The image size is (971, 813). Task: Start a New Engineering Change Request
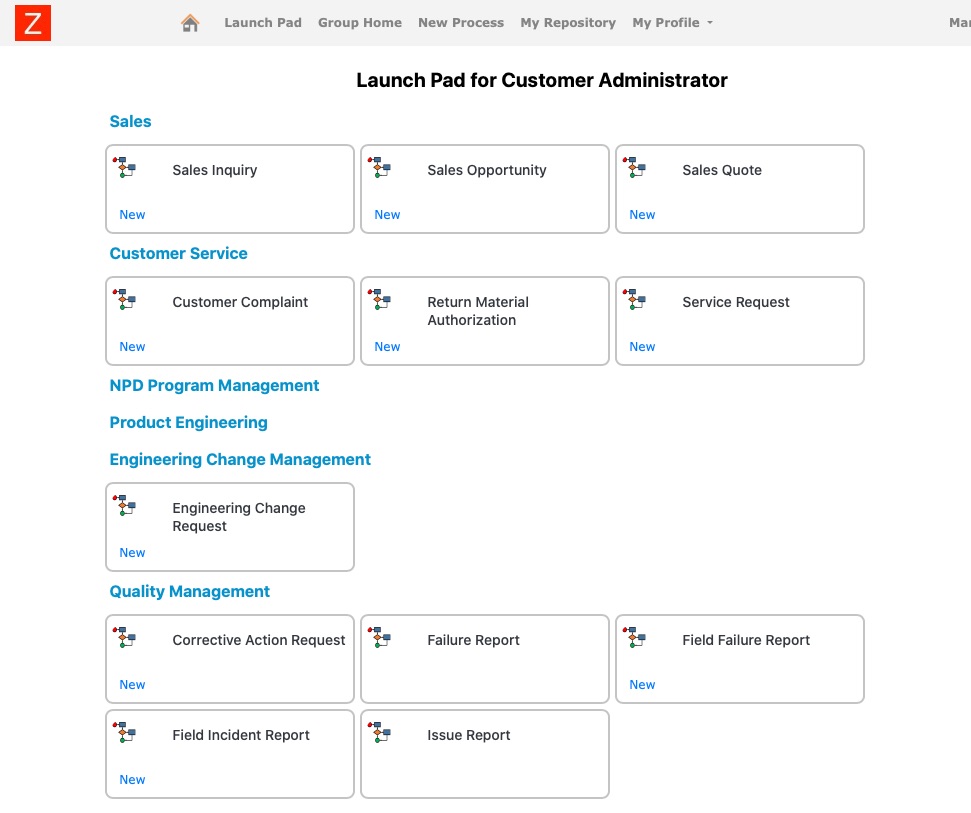tap(132, 553)
